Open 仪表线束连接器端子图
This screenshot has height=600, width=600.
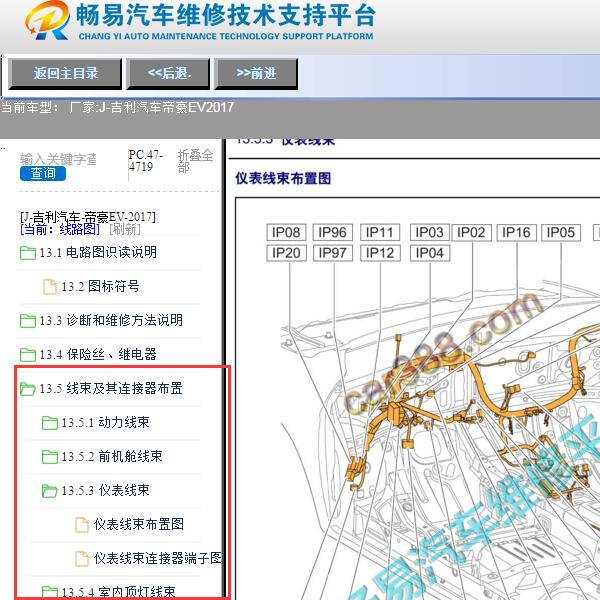[x=157, y=558]
